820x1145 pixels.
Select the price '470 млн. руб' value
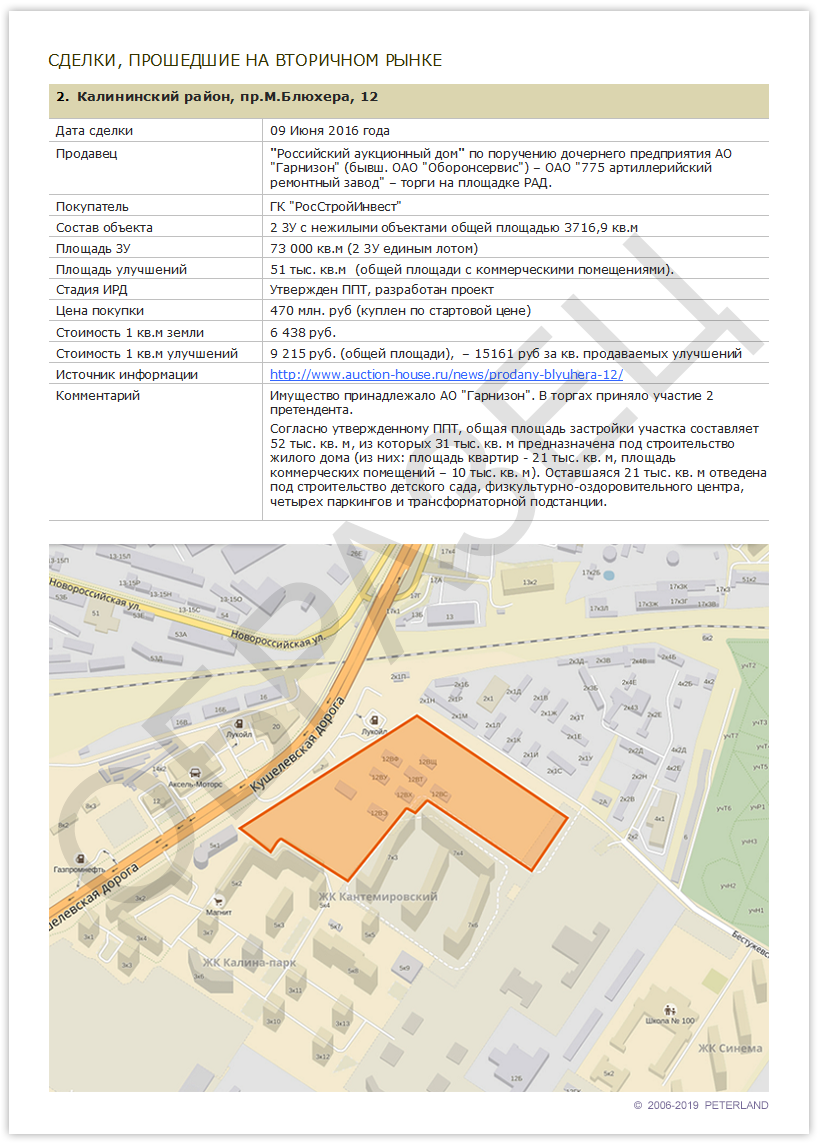point(400,311)
